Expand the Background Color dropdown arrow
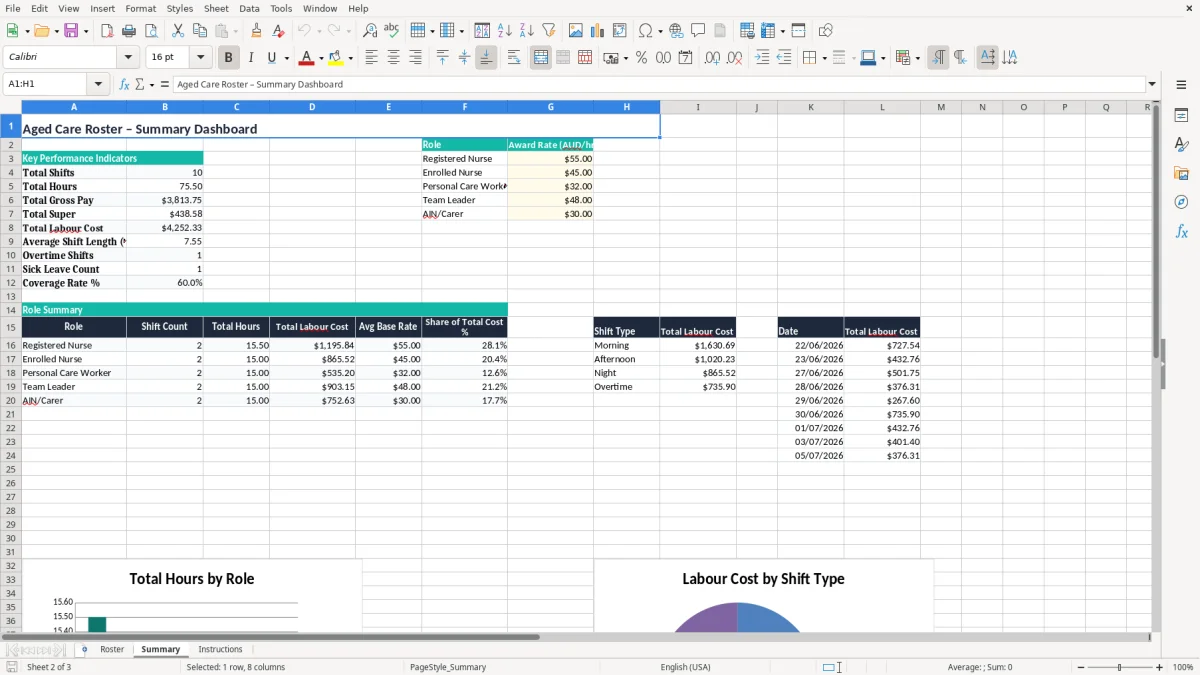Screen dimensions: 1200x675 coord(350,58)
